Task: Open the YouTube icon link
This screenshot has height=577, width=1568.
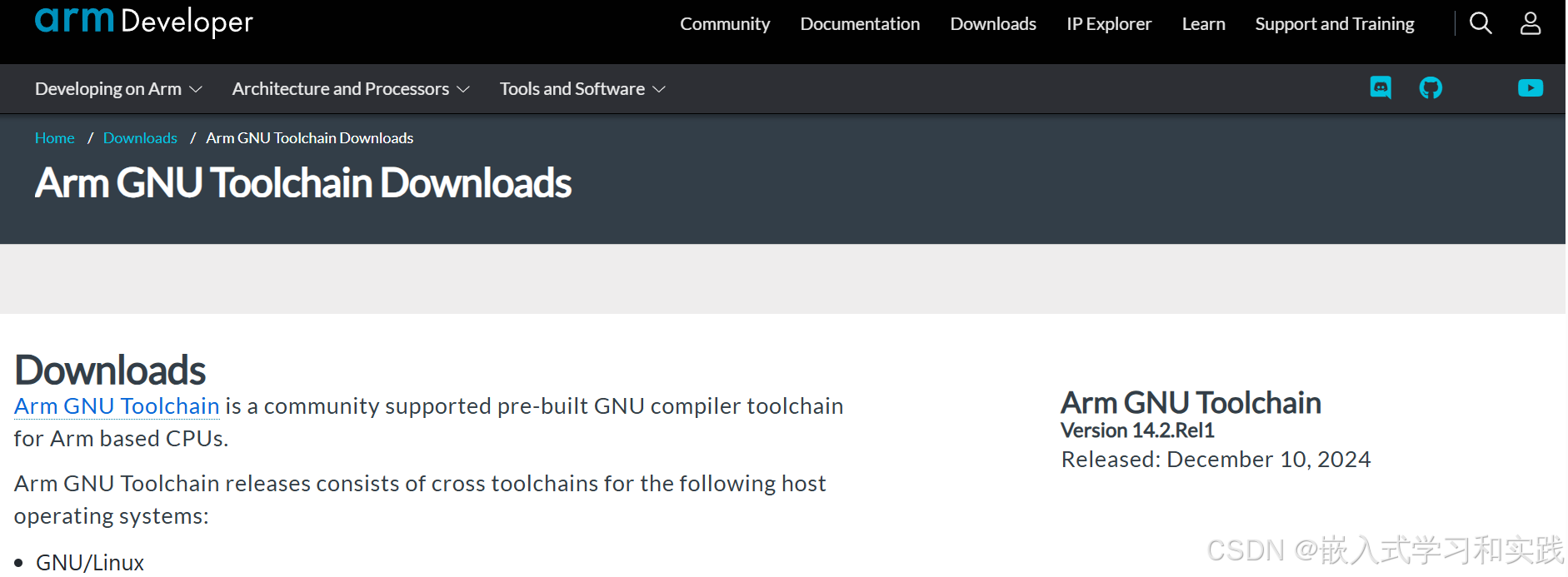Action: [x=1531, y=87]
